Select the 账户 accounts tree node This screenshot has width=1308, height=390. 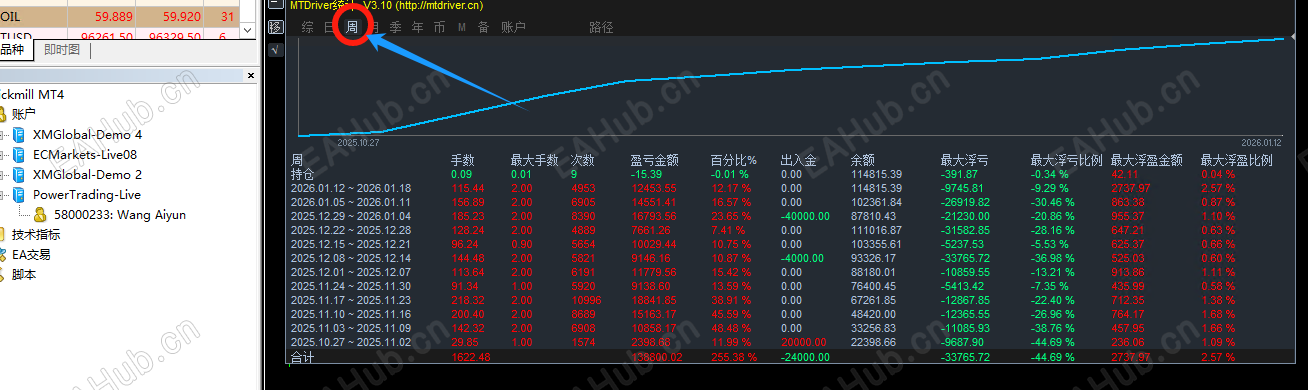point(24,114)
